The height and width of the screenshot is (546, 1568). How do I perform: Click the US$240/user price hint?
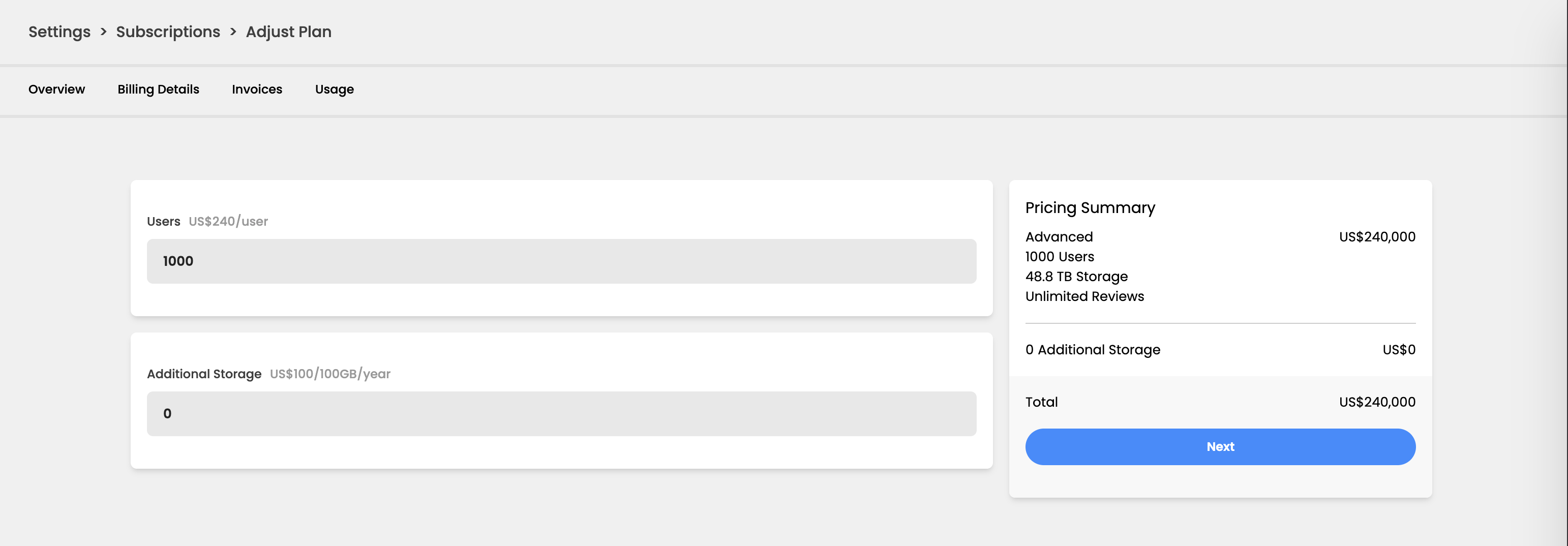coord(228,222)
